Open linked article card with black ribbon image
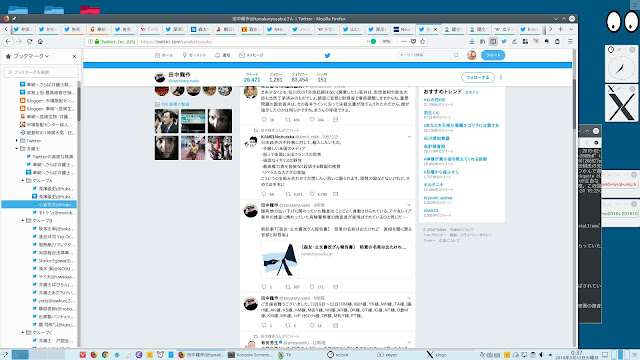The height and width of the screenshot is (360, 640). [x=336, y=260]
